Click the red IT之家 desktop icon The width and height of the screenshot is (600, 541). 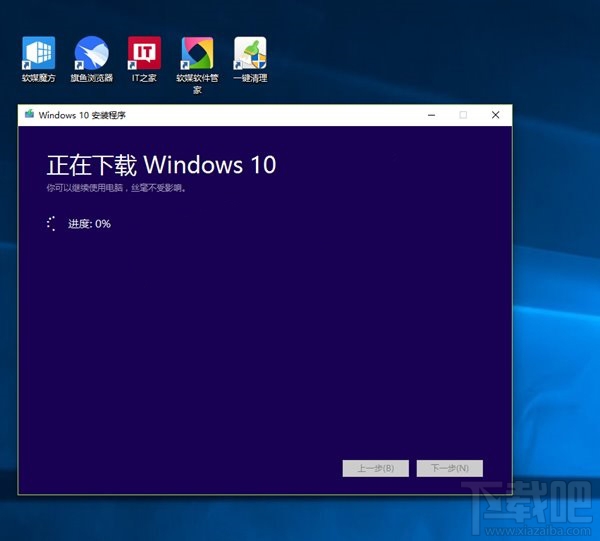(144, 53)
